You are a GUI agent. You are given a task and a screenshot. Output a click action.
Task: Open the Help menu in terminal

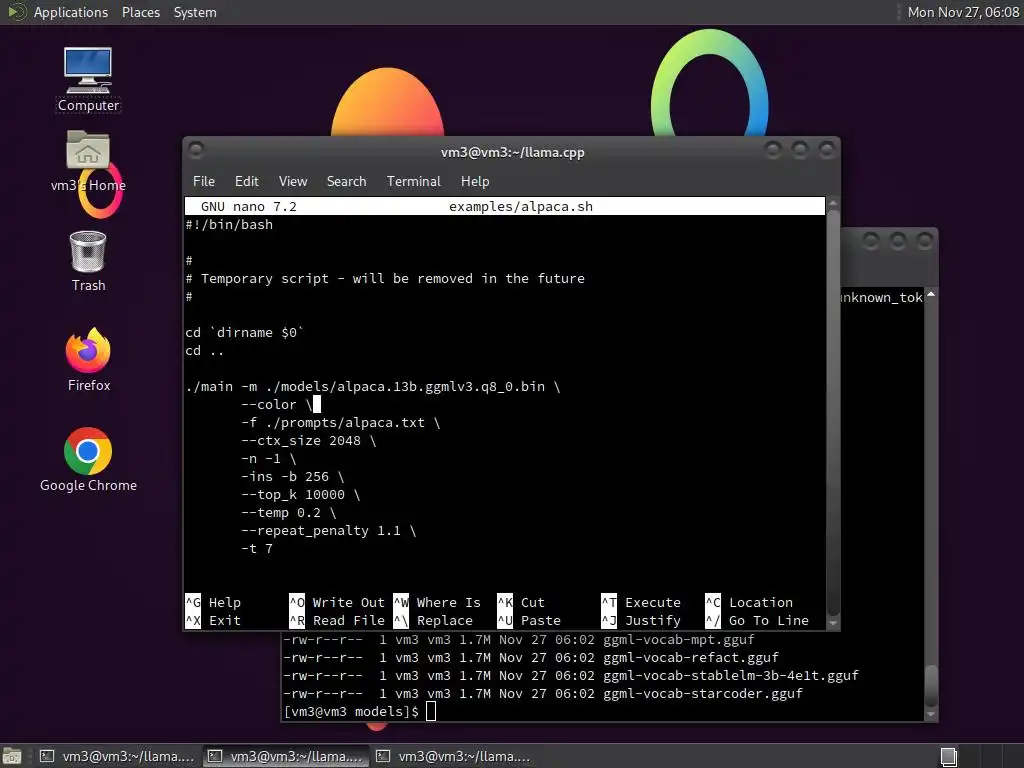click(475, 182)
